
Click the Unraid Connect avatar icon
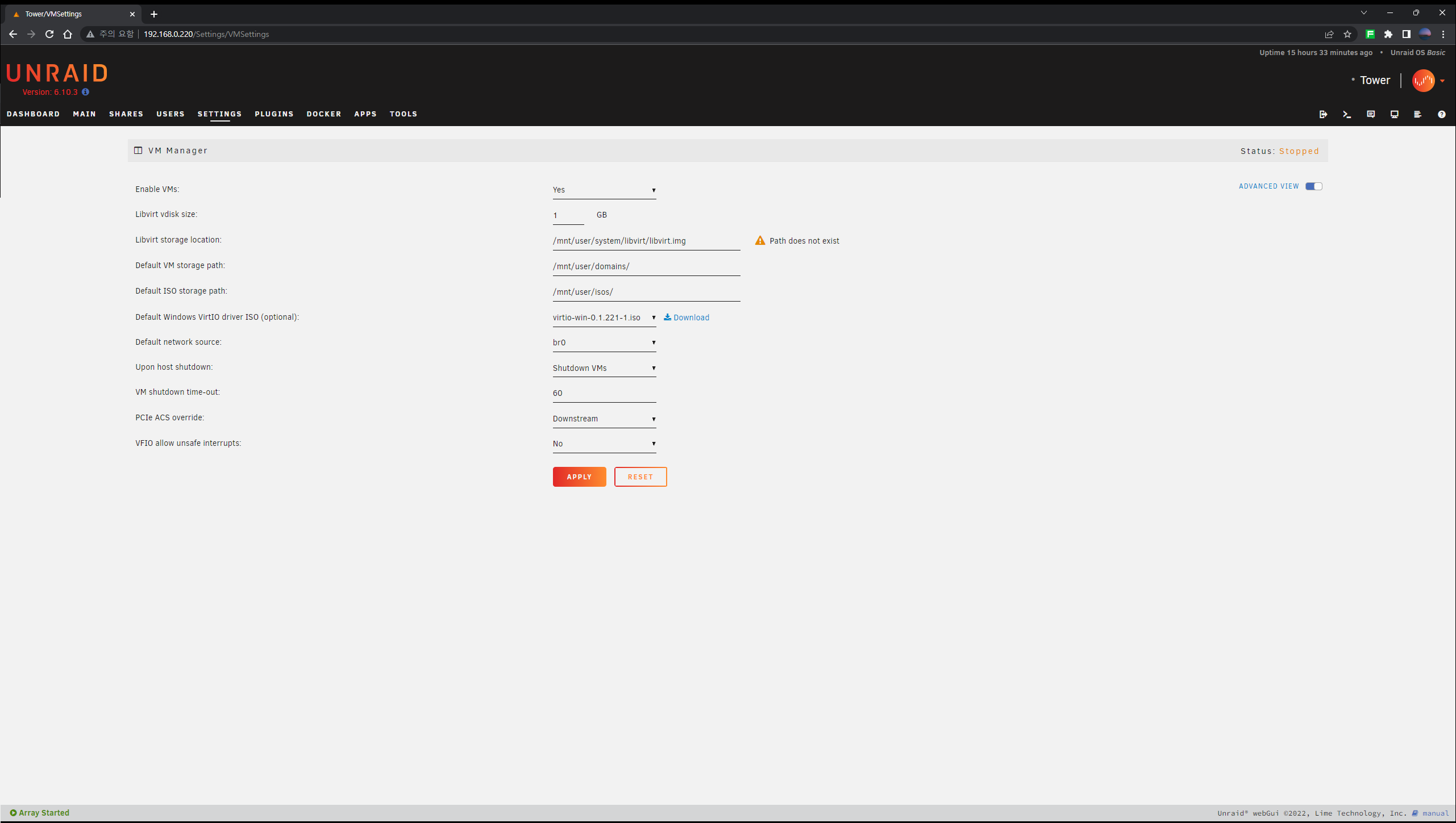pyautogui.click(x=1423, y=81)
